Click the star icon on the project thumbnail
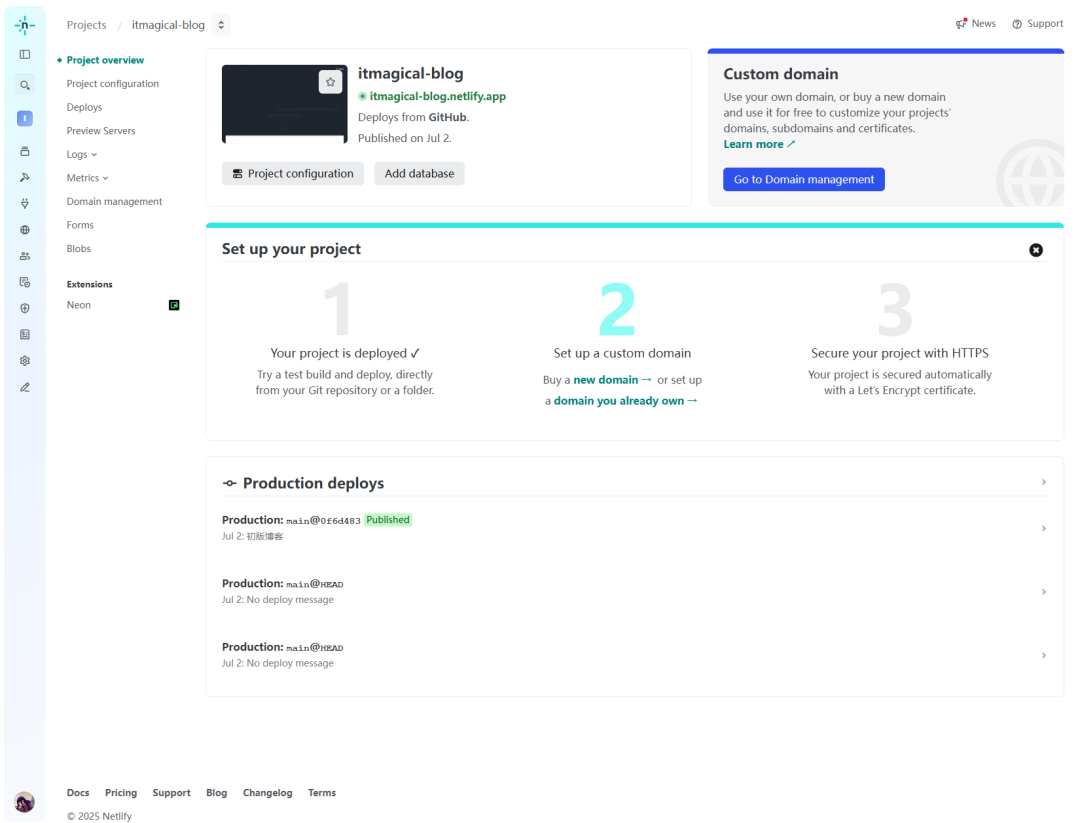Screen dimensions: 1080x823 point(330,81)
